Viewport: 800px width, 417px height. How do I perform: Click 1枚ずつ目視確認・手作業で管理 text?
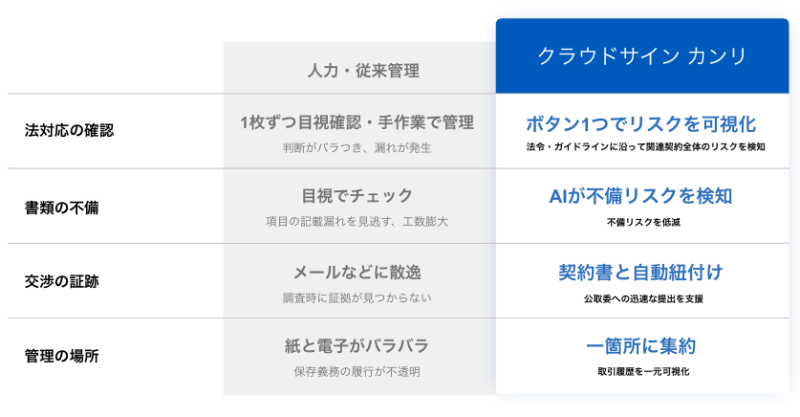pos(357,122)
